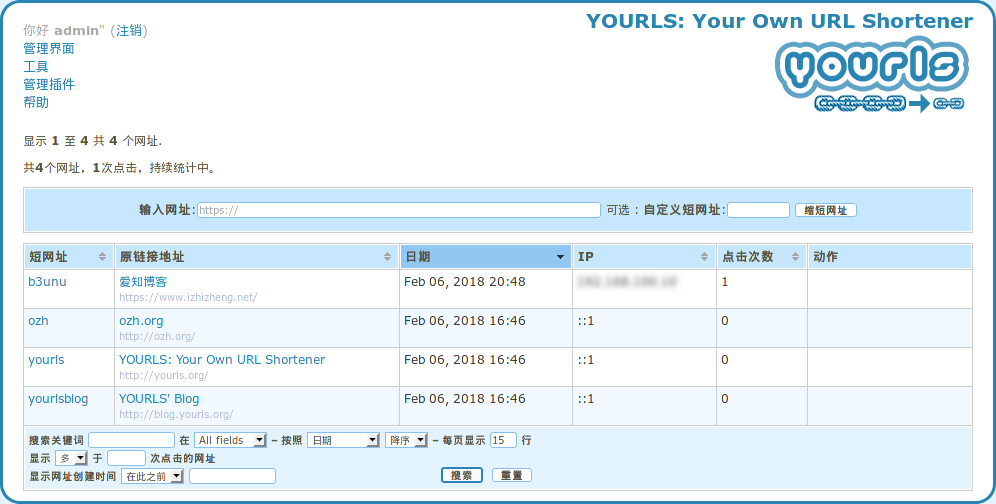The height and width of the screenshot is (504, 996).
Task: Focus the 输入网址 URL input field
Action: point(398,210)
